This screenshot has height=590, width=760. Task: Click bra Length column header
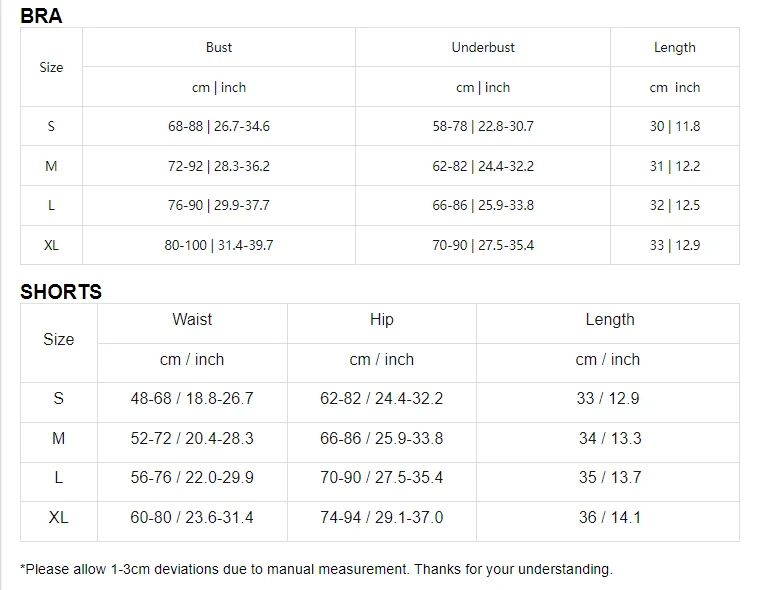675,48
